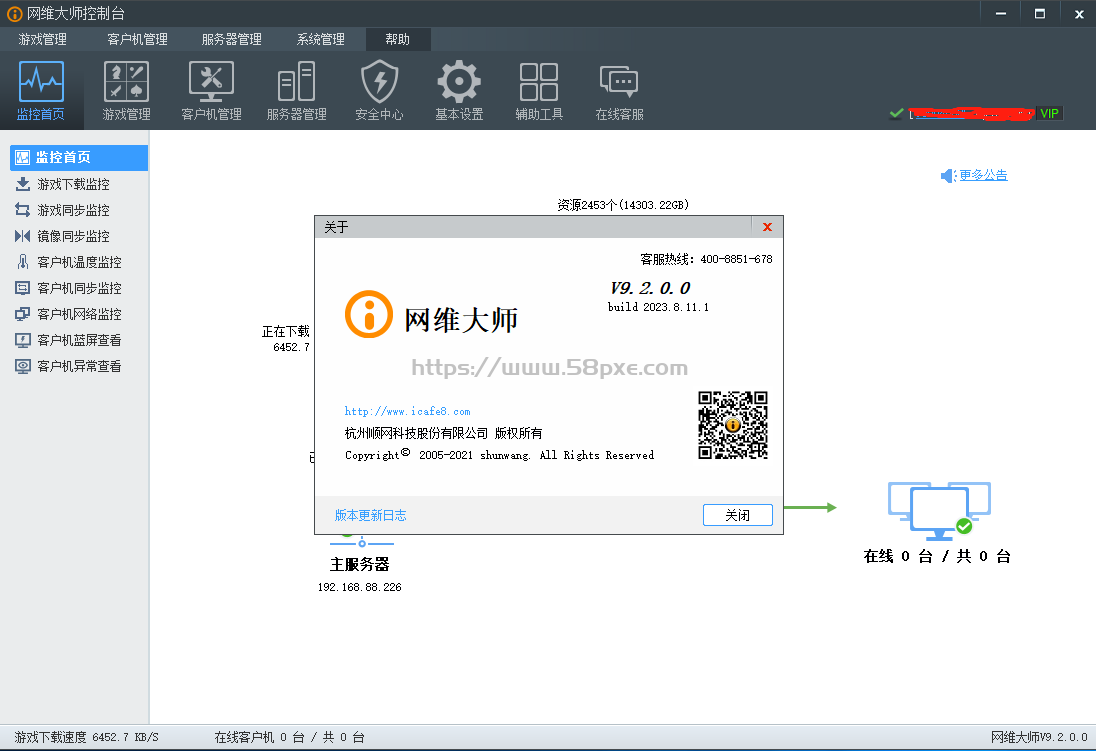Click 游戏下载监控 download icon in sidebar

[23, 184]
